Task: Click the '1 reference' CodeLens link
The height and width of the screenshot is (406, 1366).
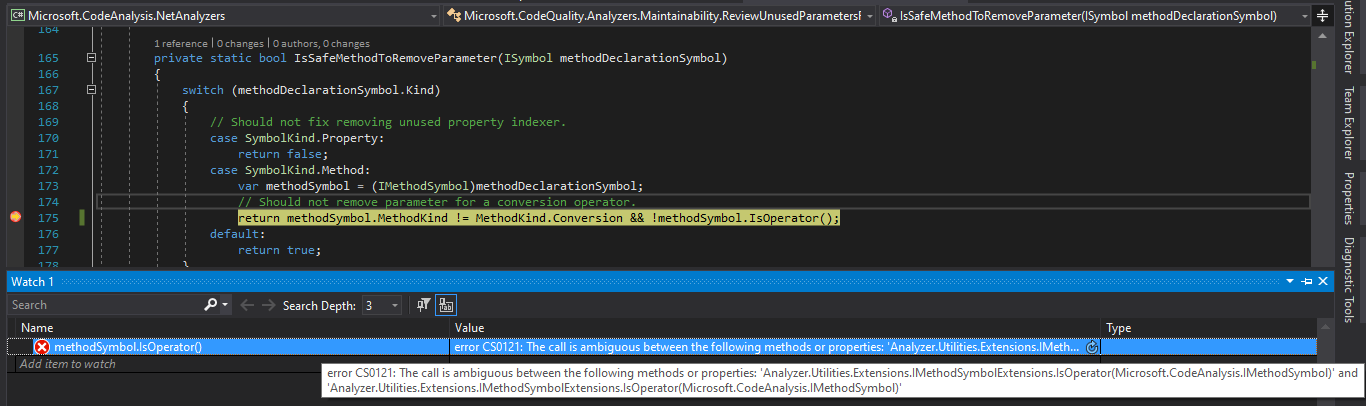Action: [x=182, y=44]
